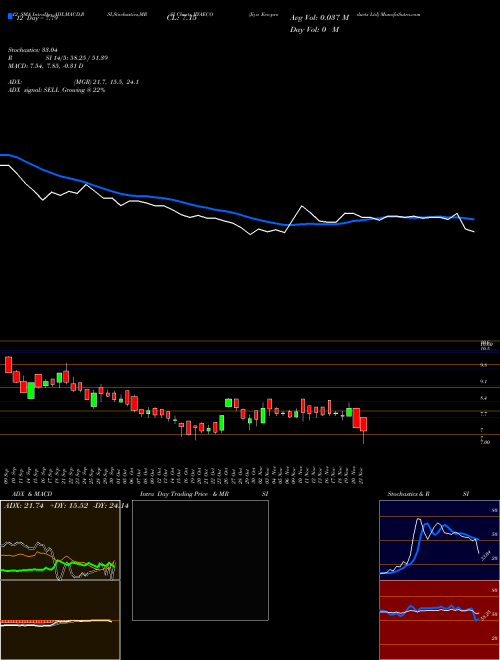
Task: Click the '(MGR) 21.7, 15.5, 24.1' ADX values
Action: click(x=106, y=82)
